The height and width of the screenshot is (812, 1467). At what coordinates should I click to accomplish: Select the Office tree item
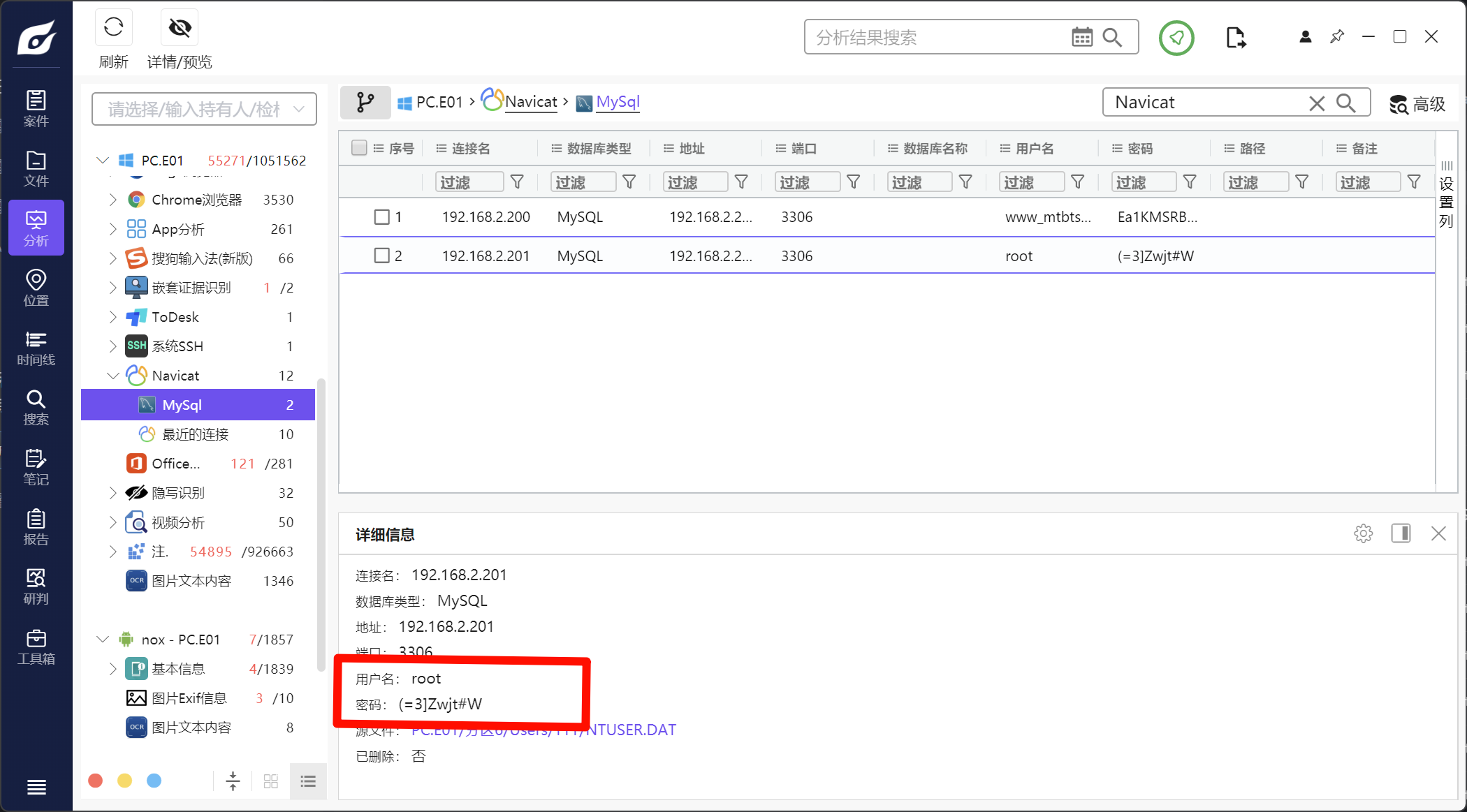pos(198,464)
